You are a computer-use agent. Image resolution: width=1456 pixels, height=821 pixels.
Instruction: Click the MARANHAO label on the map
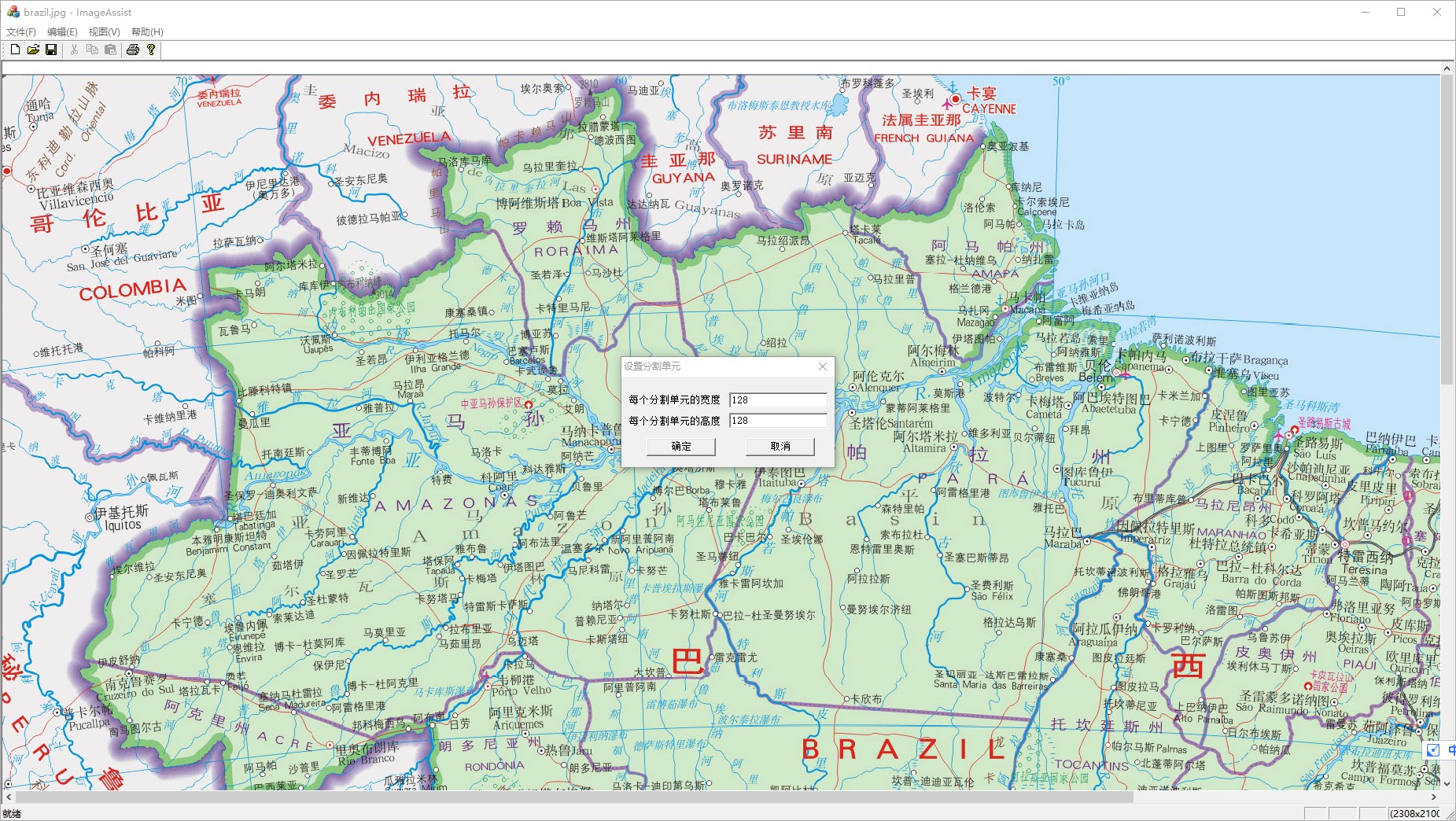coord(1232,533)
